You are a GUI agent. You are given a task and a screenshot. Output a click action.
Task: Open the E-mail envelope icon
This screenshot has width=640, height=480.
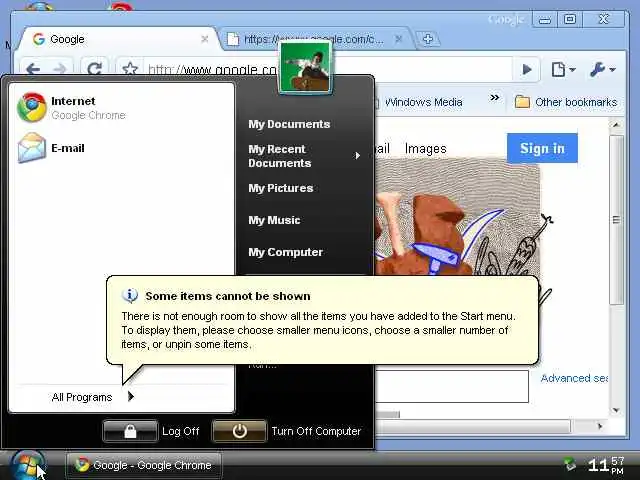coord(32,148)
